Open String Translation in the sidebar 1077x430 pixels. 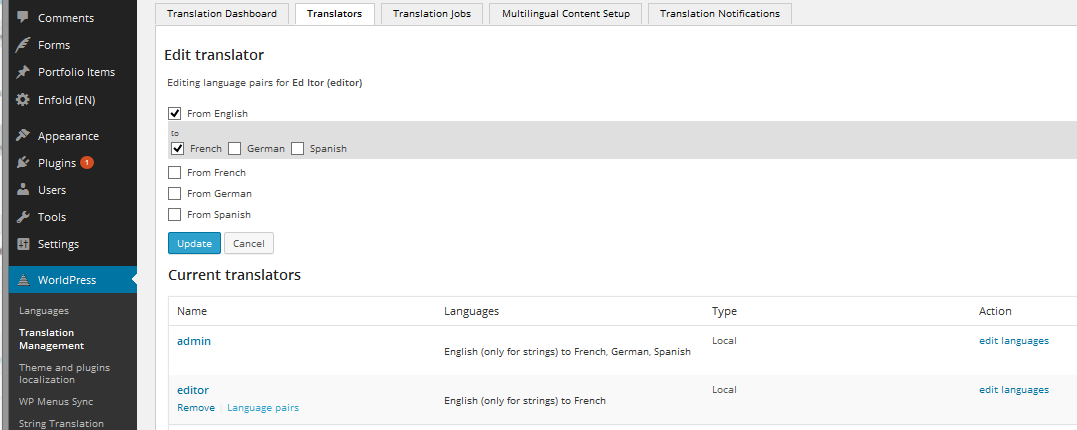(61, 424)
